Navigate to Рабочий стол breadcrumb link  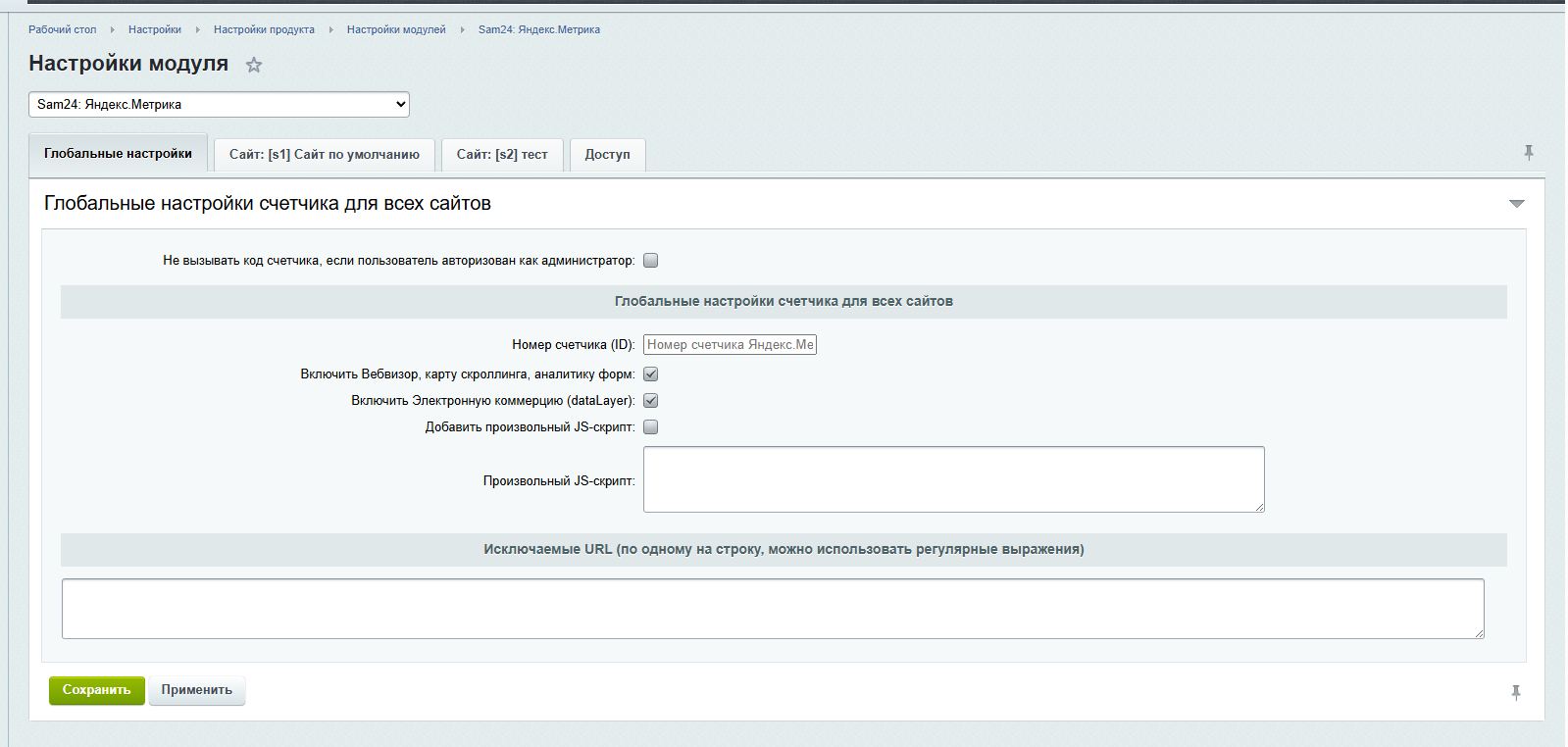coord(63,29)
